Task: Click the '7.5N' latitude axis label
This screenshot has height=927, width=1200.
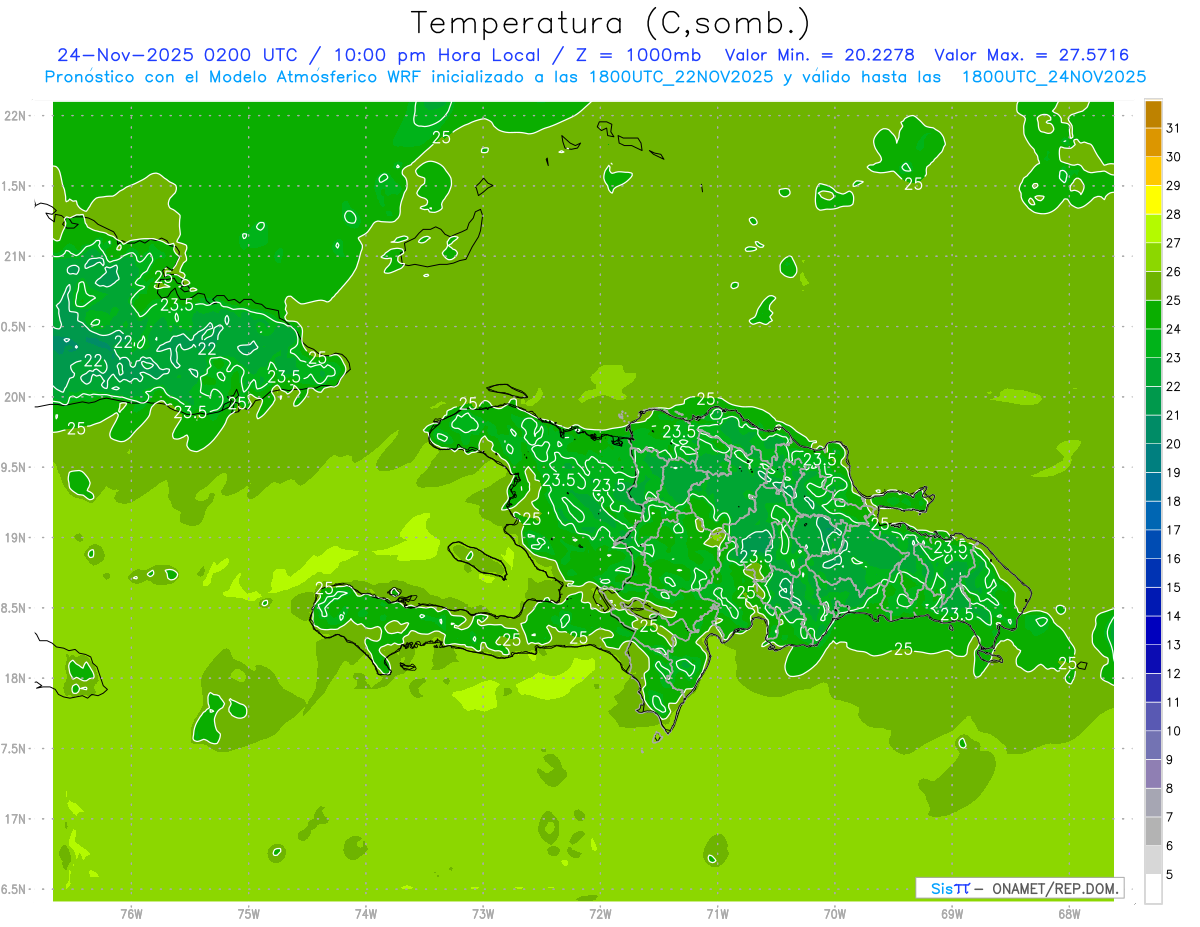Action: tap(14, 749)
